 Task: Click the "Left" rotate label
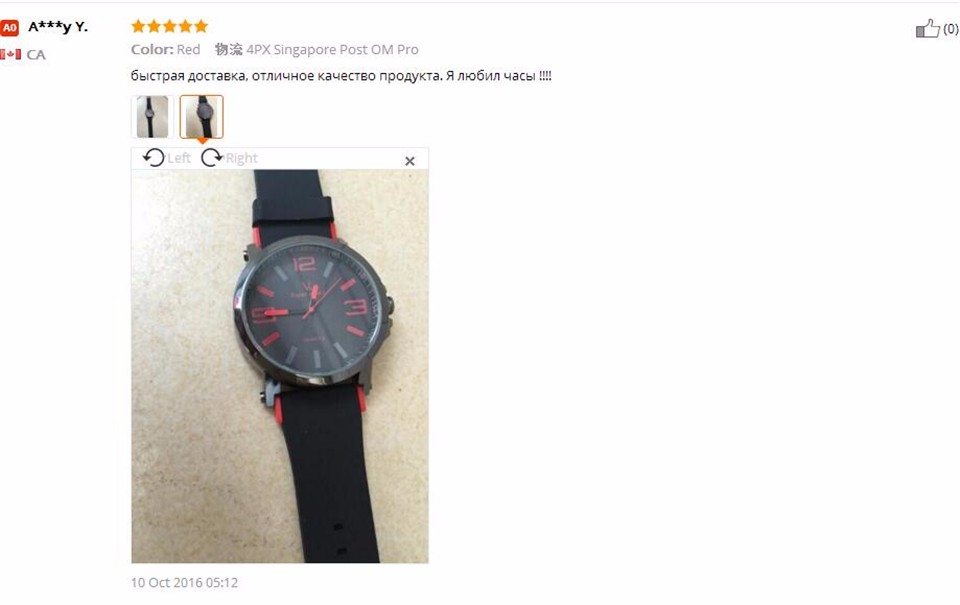(x=179, y=158)
